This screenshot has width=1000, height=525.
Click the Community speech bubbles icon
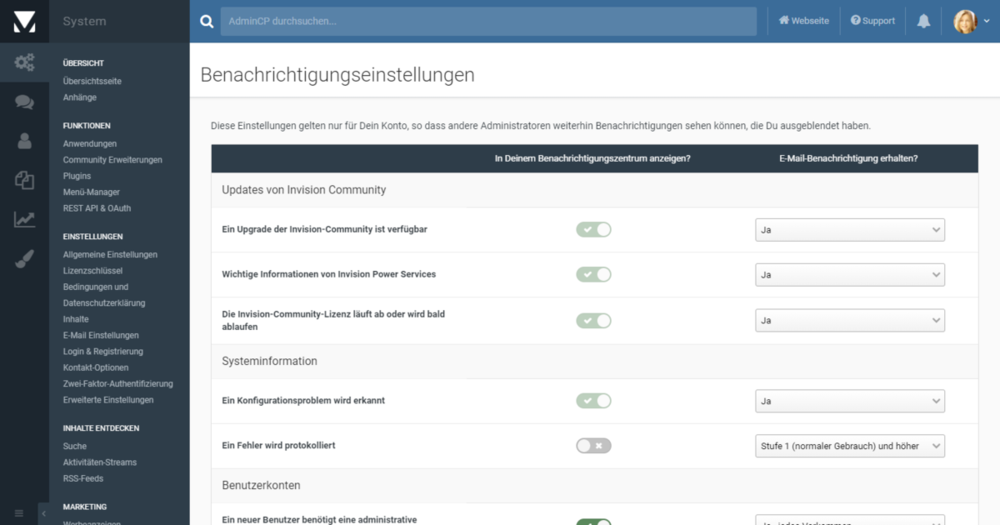(24, 102)
